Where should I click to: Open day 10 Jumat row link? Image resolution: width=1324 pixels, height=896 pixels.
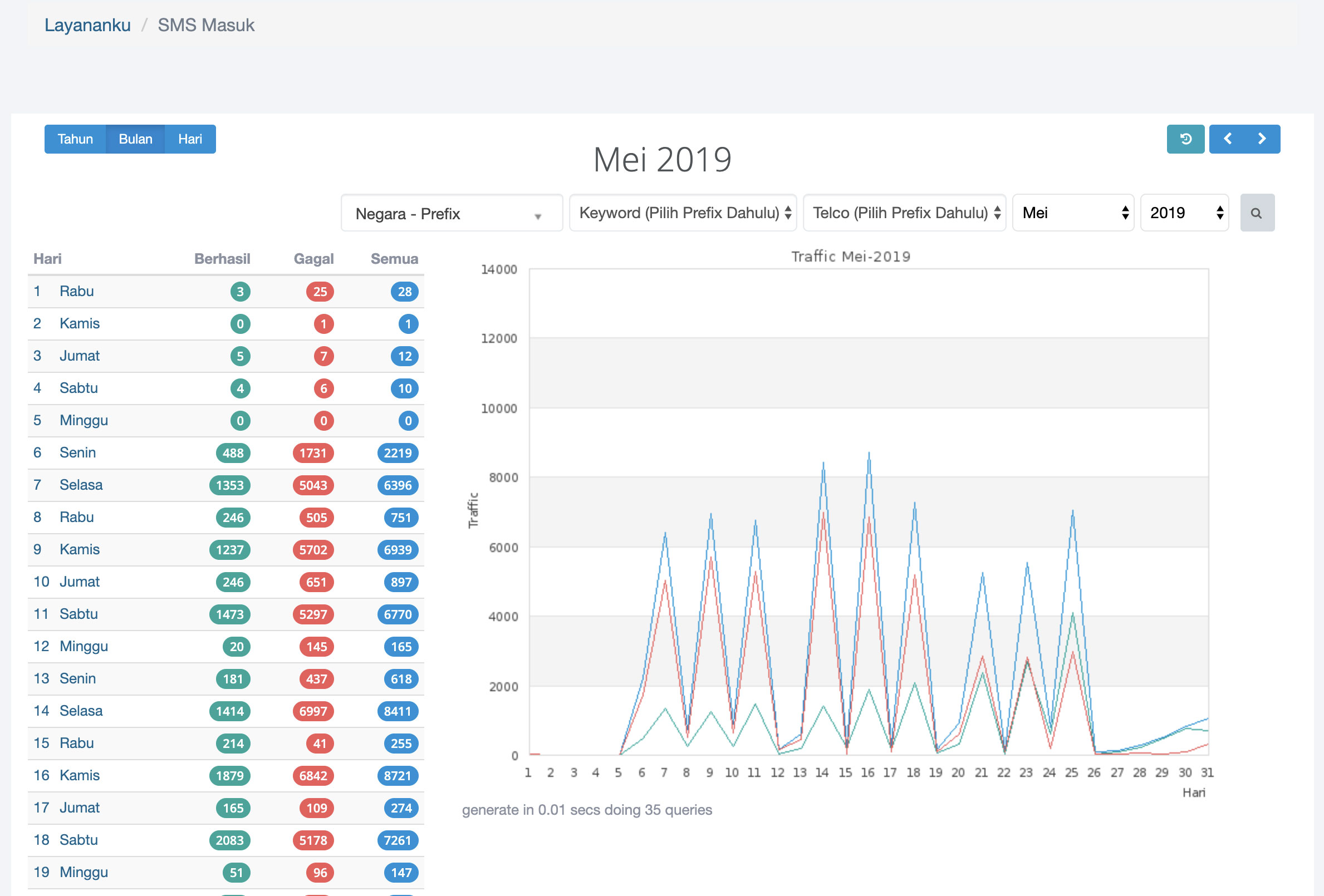pos(79,582)
